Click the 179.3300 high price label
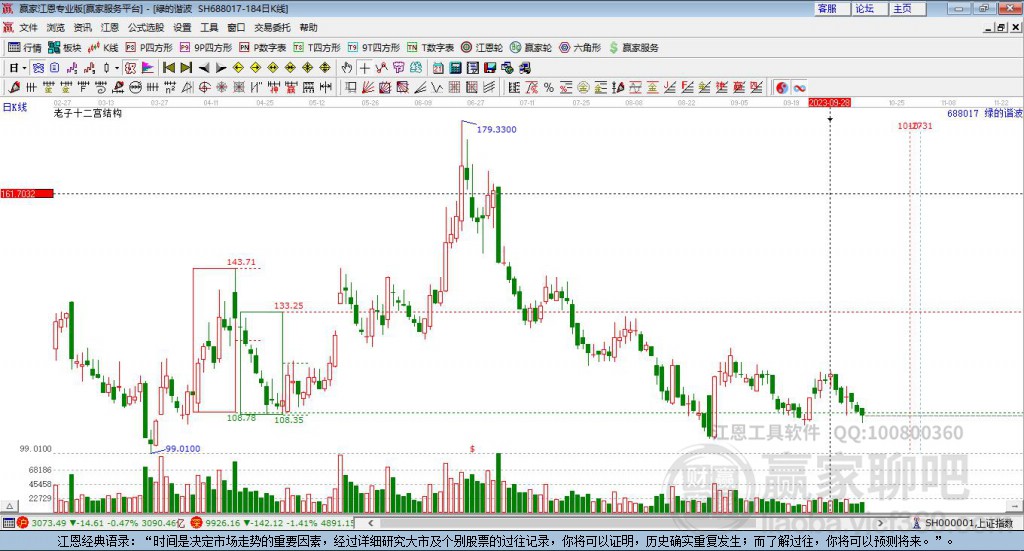Screen dimensions: 1024x551 point(496,129)
